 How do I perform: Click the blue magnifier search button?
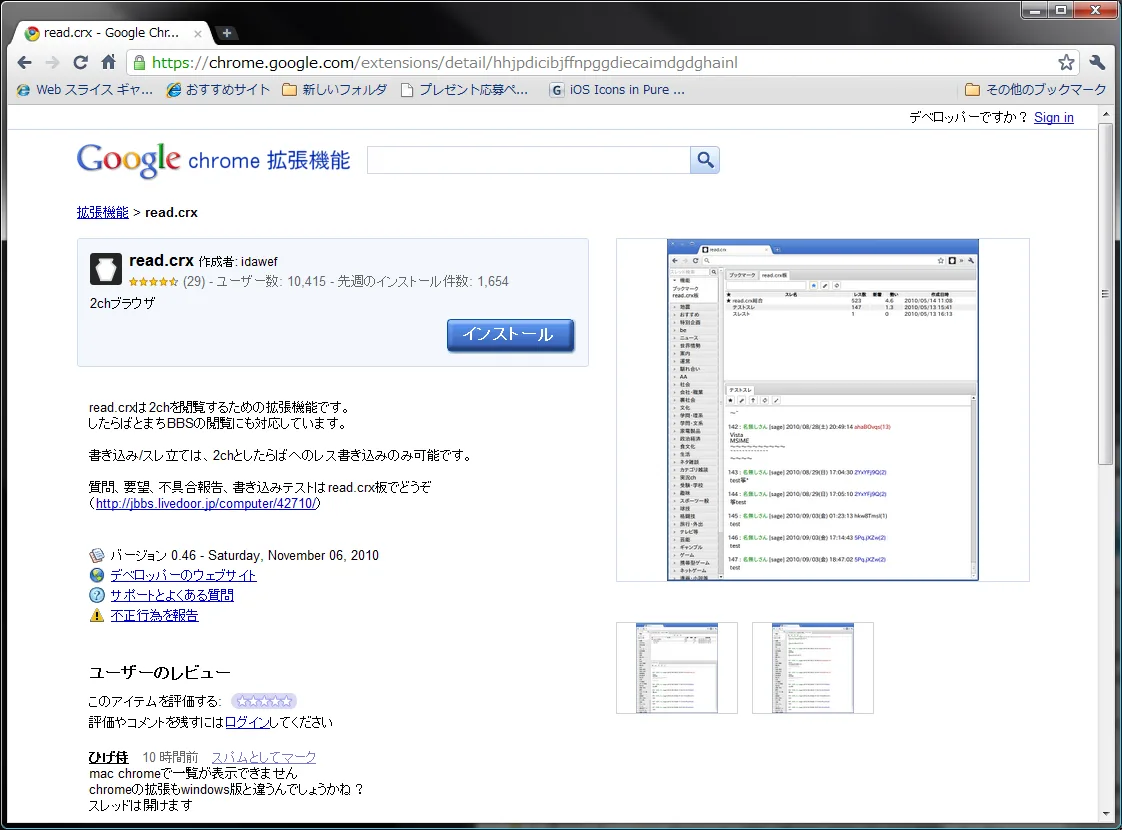tap(705, 160)
